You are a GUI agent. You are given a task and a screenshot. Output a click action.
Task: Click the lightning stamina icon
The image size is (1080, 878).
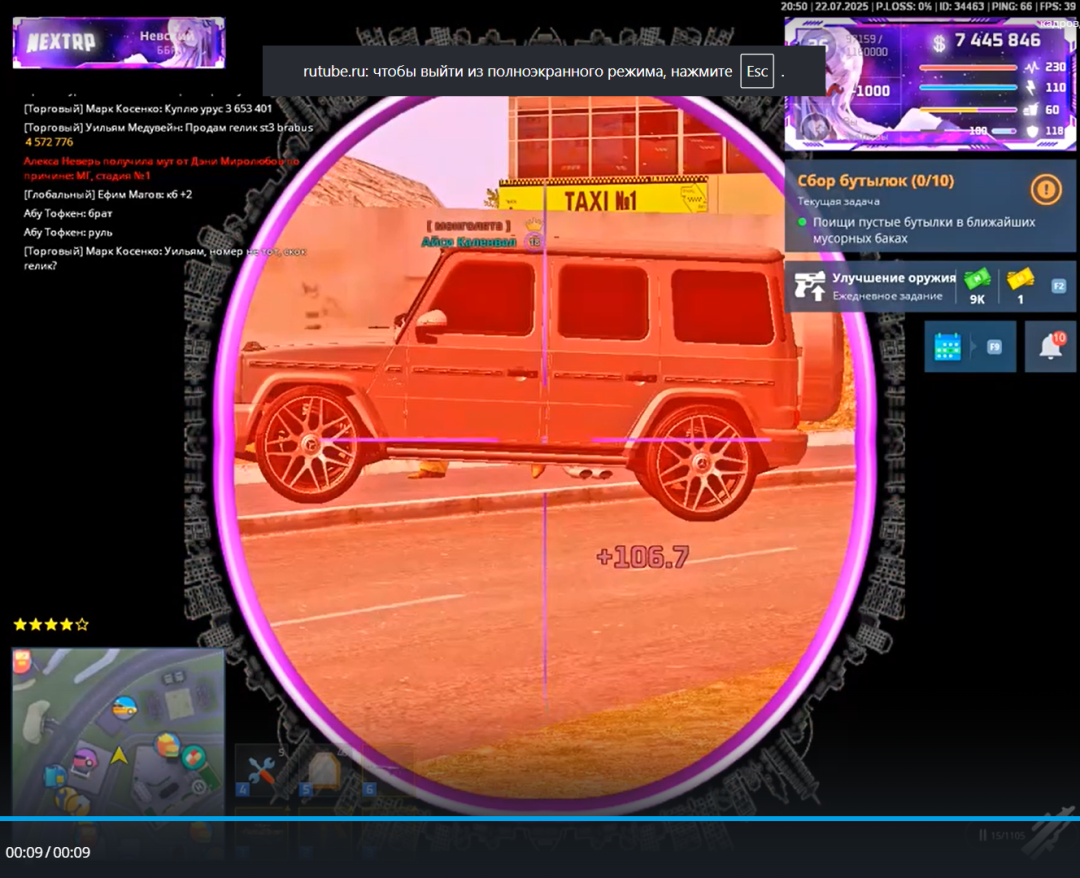[1031, 87]
